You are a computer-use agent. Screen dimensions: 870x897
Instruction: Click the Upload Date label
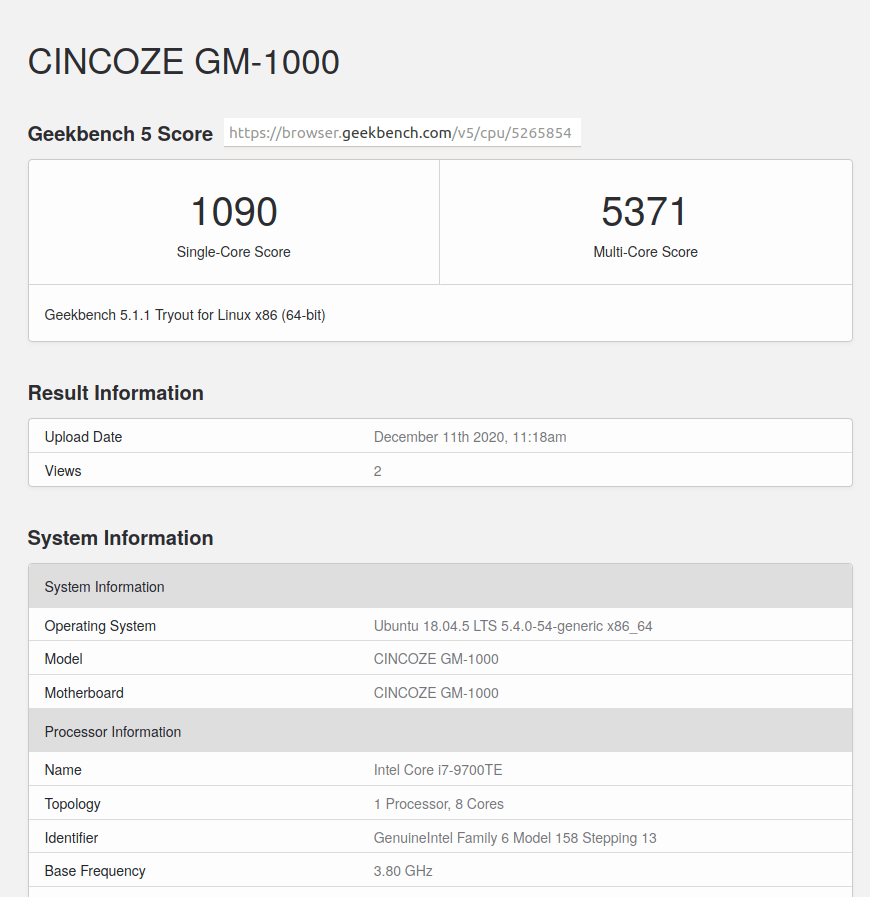(x=84, y=437)
